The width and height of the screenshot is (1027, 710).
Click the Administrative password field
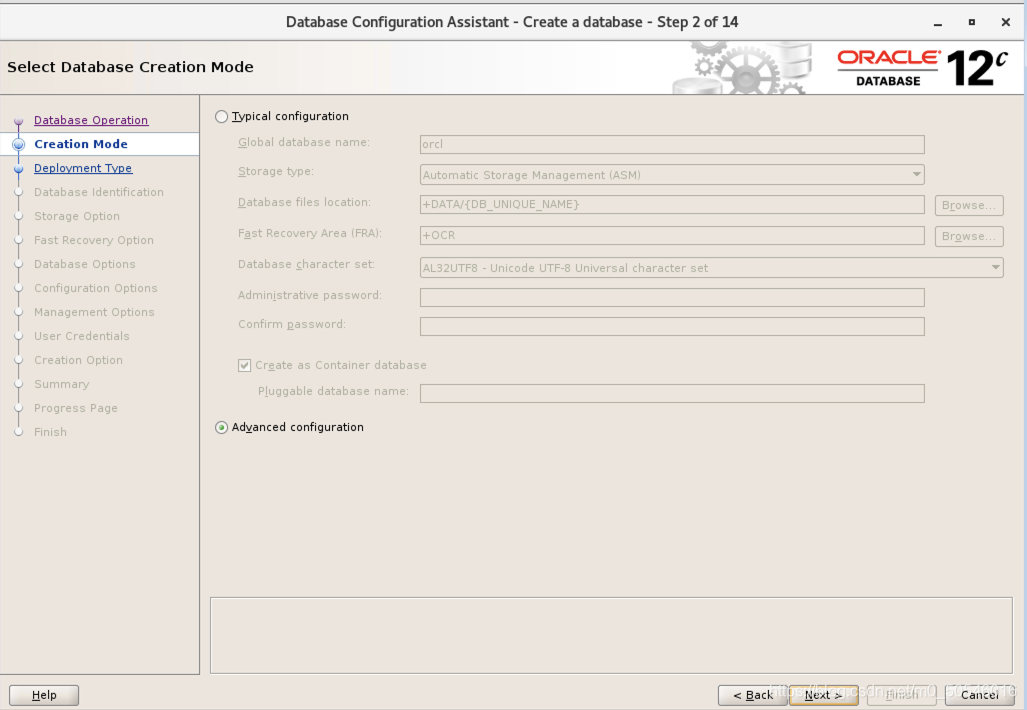pyautogui.click(x=672, y=297)
